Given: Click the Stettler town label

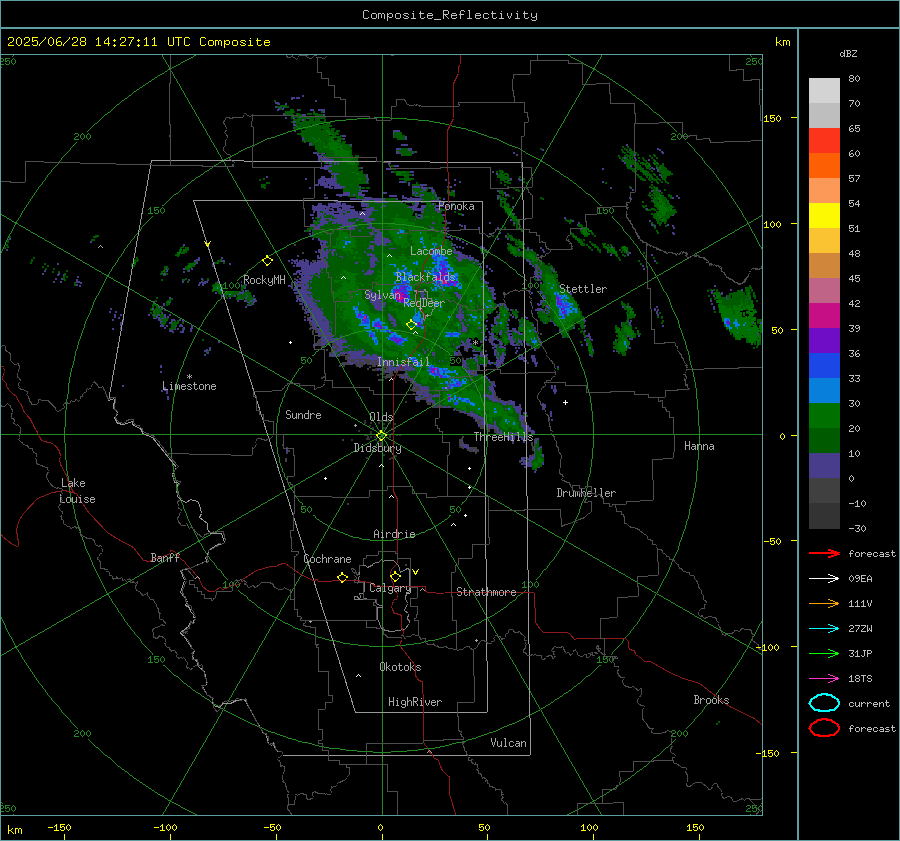Looking at the screenshot, I should coord(583,289).
